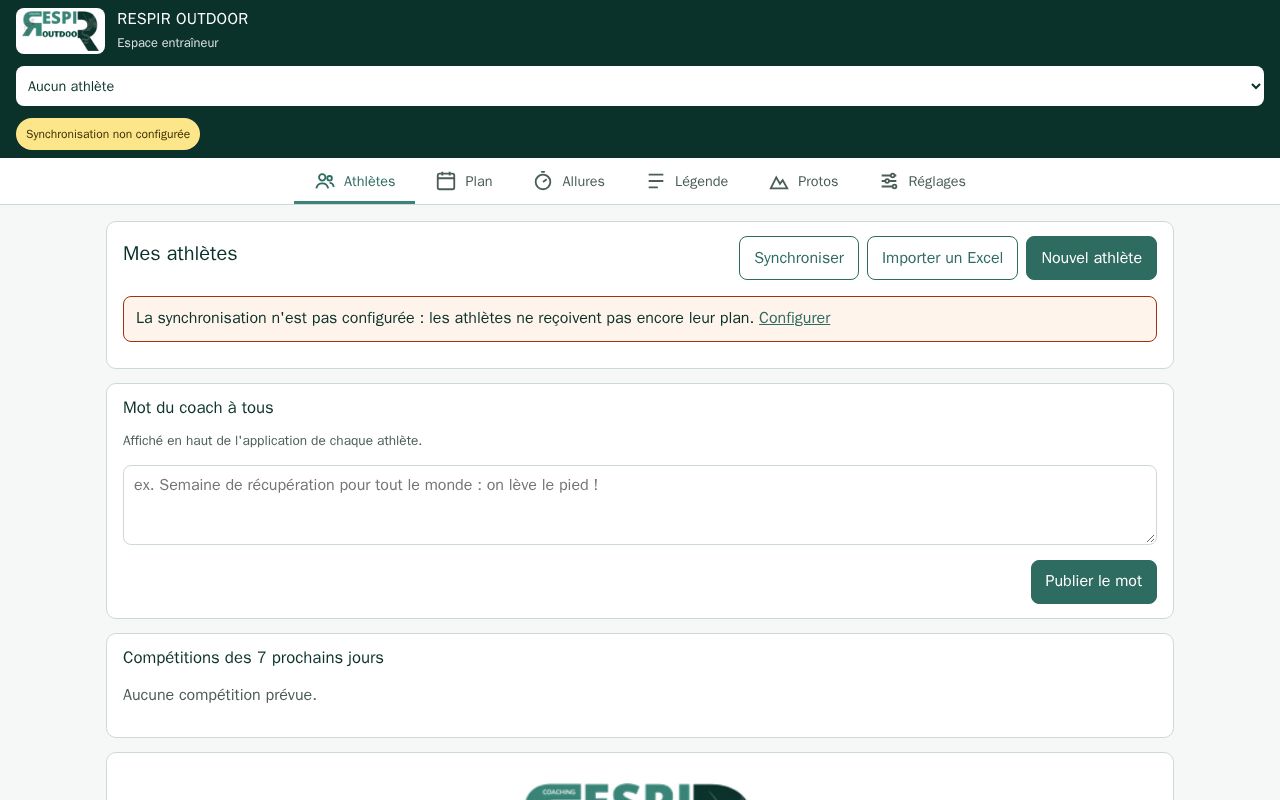Open the 'Aucun athlète' athlete dropdown
The width and height of the screenshot is (1280, 800).
640,86
